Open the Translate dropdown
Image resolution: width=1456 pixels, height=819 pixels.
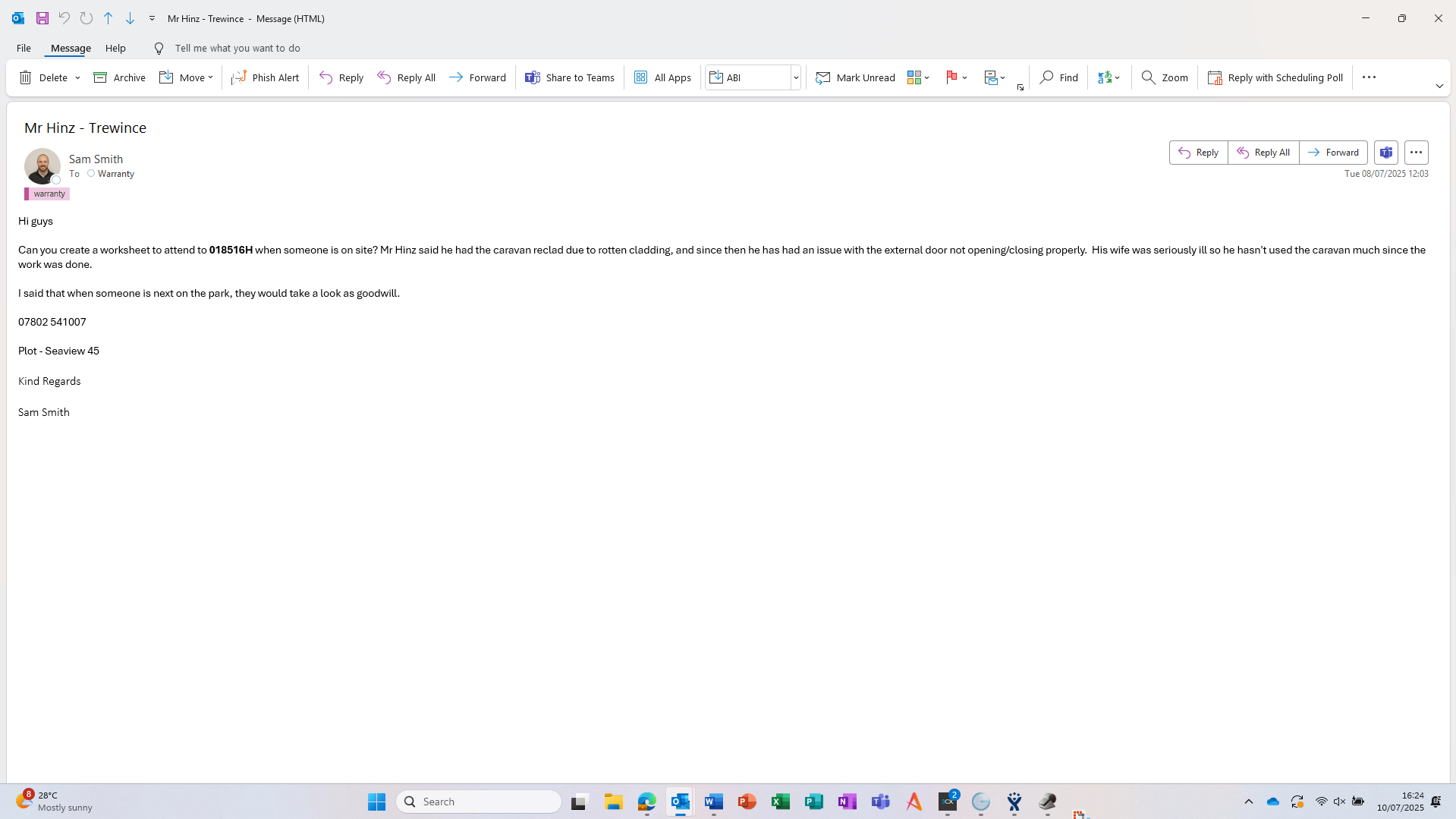(1109, 77)
